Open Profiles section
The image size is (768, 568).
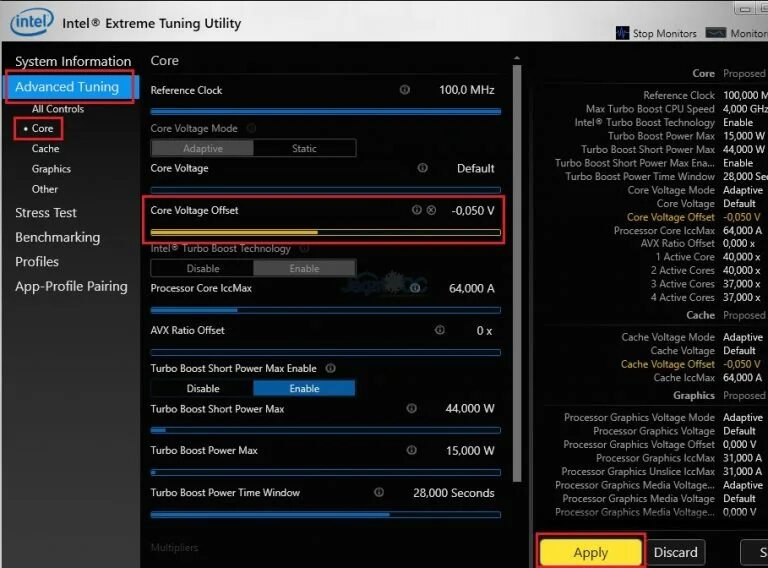pyautogui.click(x=37, y=261)
